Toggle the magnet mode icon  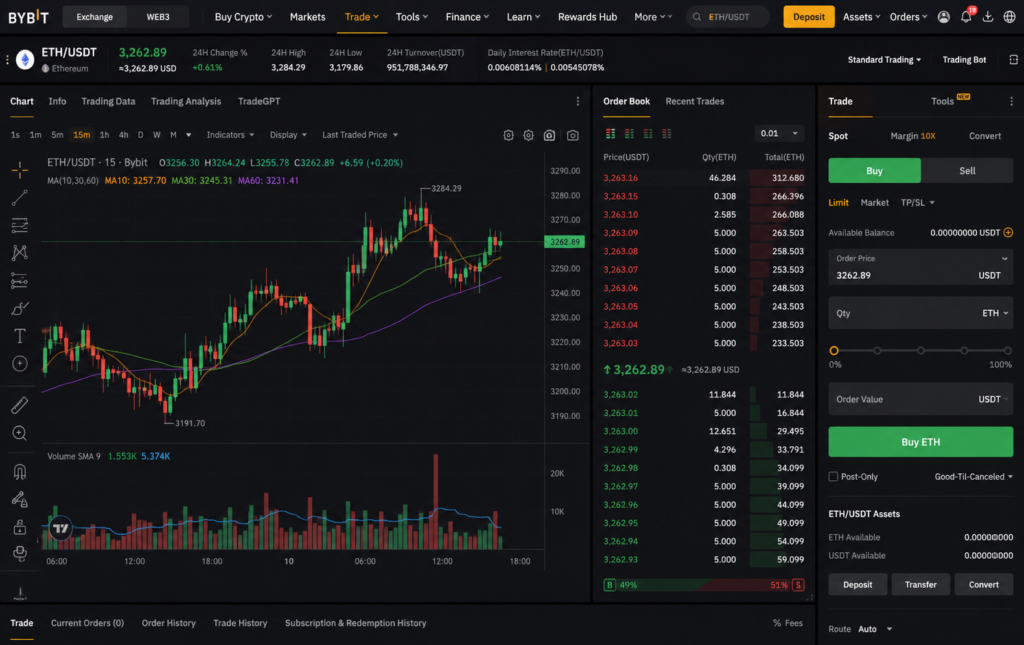20,471
